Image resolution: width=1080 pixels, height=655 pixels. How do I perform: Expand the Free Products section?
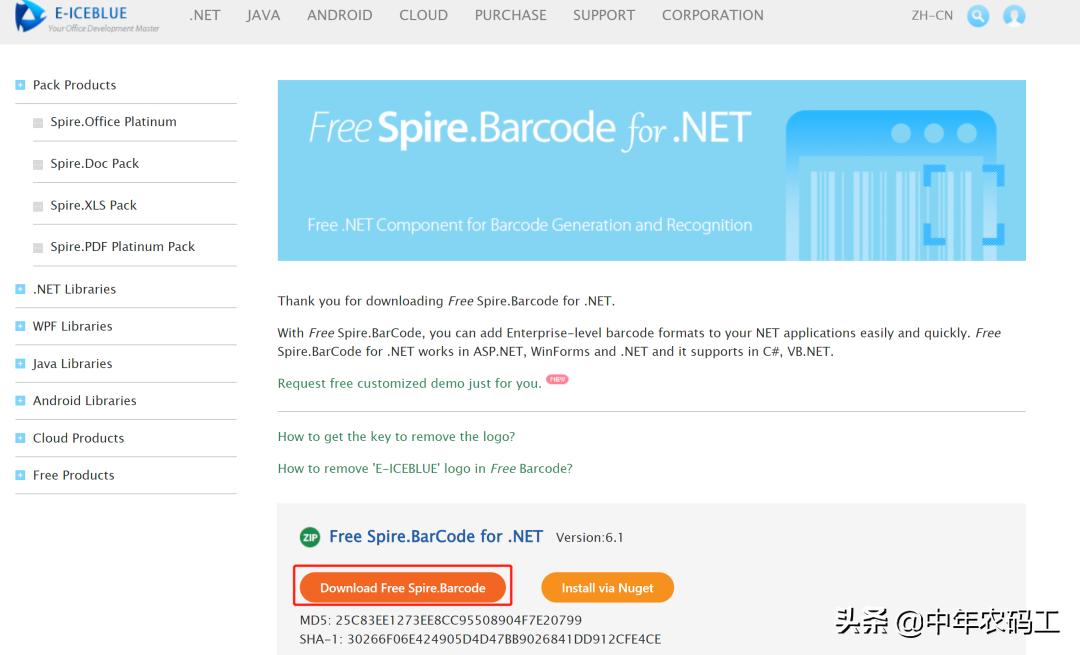pos(20,475)
